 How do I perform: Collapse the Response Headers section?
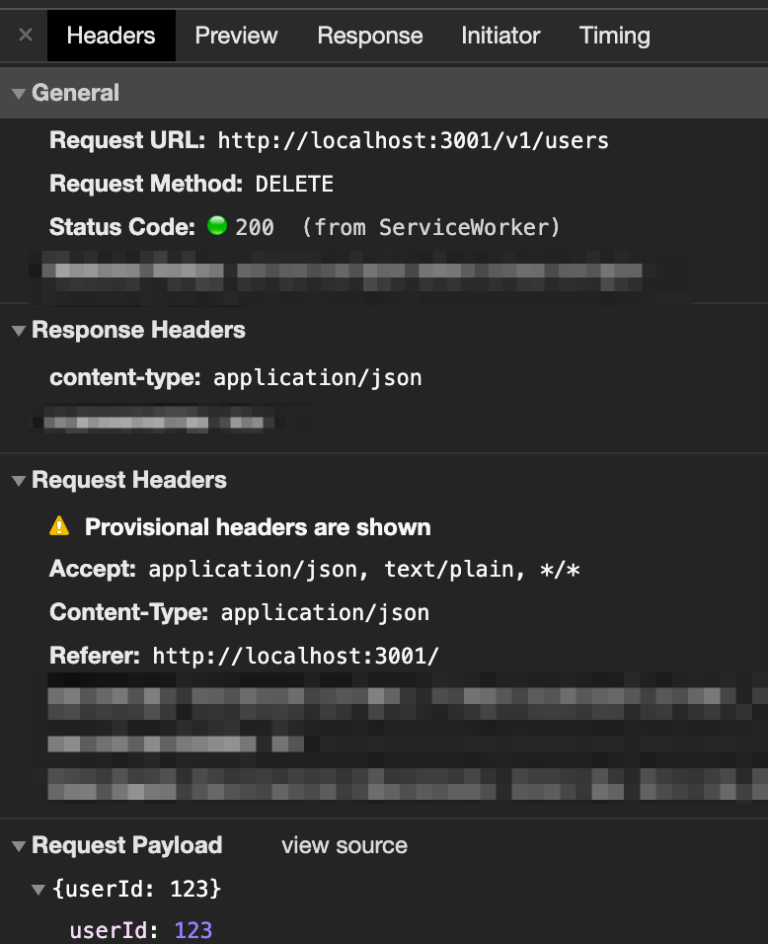click(x=20, y=330)
